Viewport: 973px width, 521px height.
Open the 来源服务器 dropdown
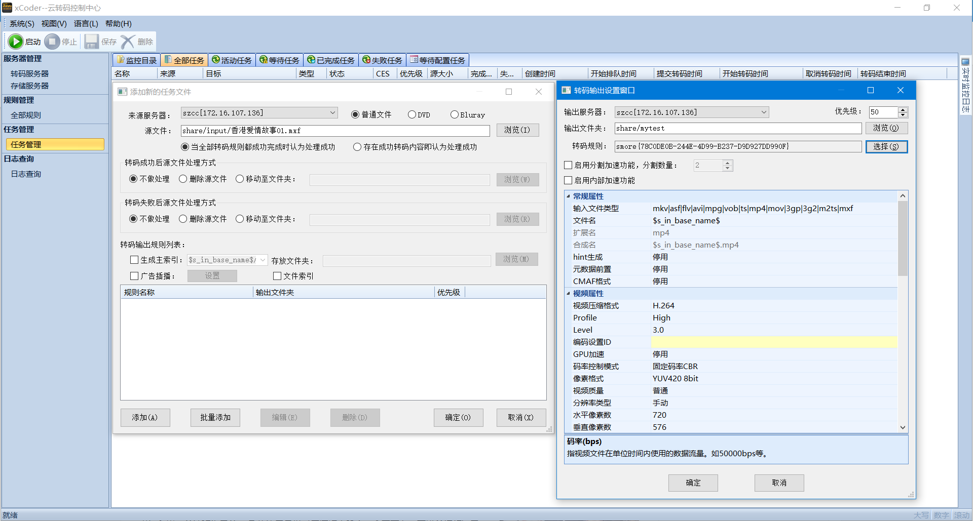click(x=332, y=114)
